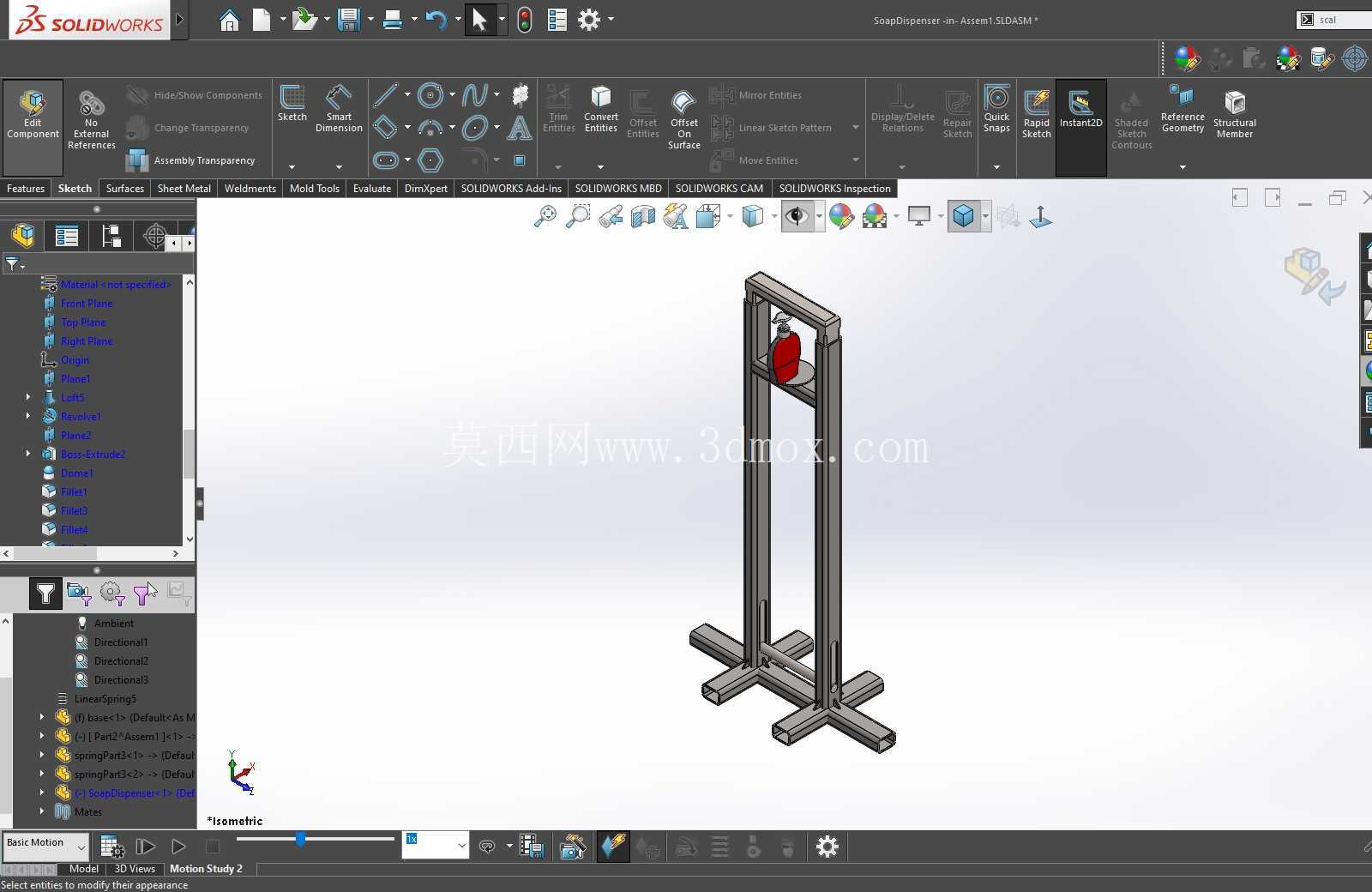Click Zoom to Fit icon

point(545,216)
